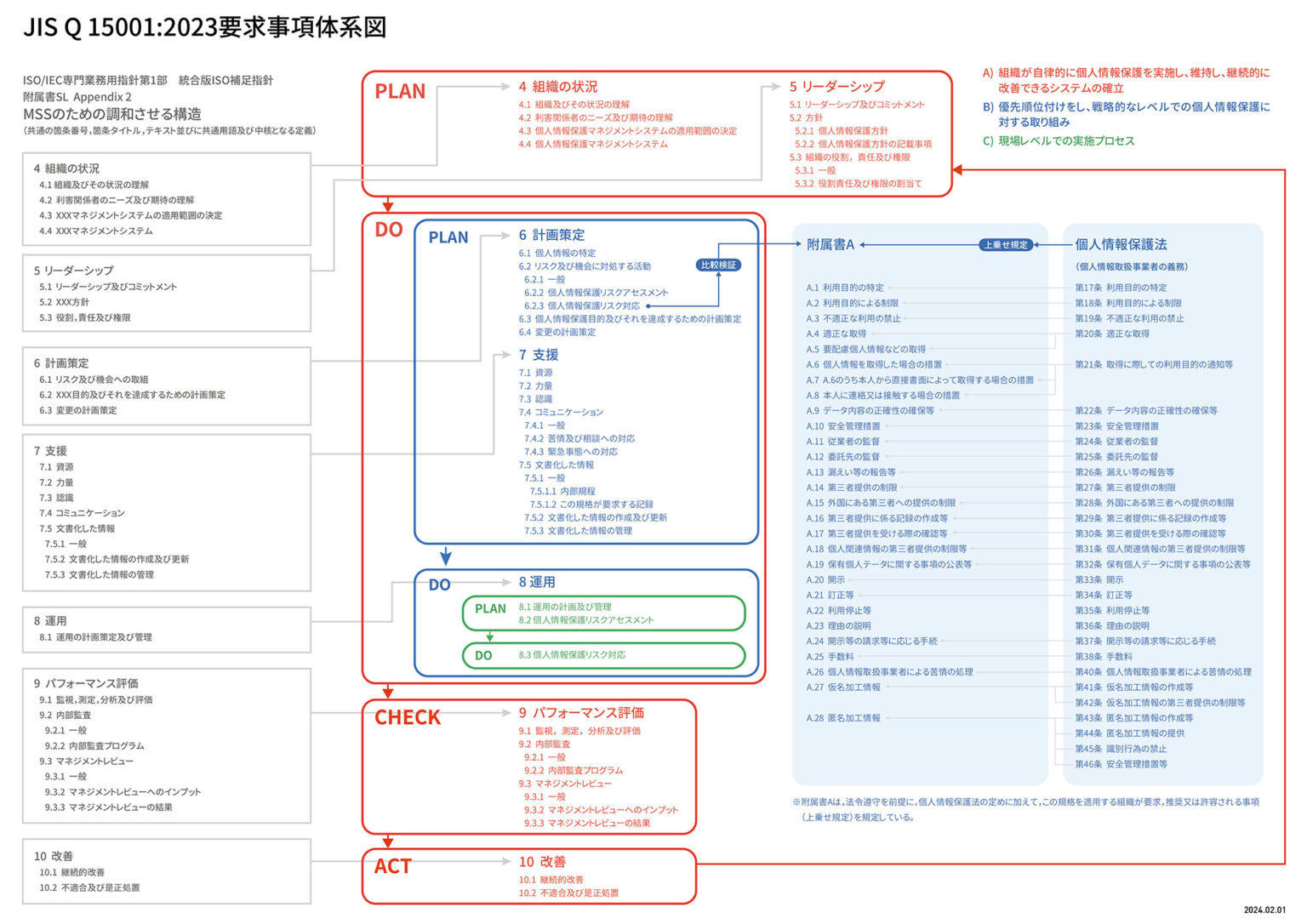This screenshot has height=924, width=1307.
Task: Click the ACT label
Action: pos(393,866)
